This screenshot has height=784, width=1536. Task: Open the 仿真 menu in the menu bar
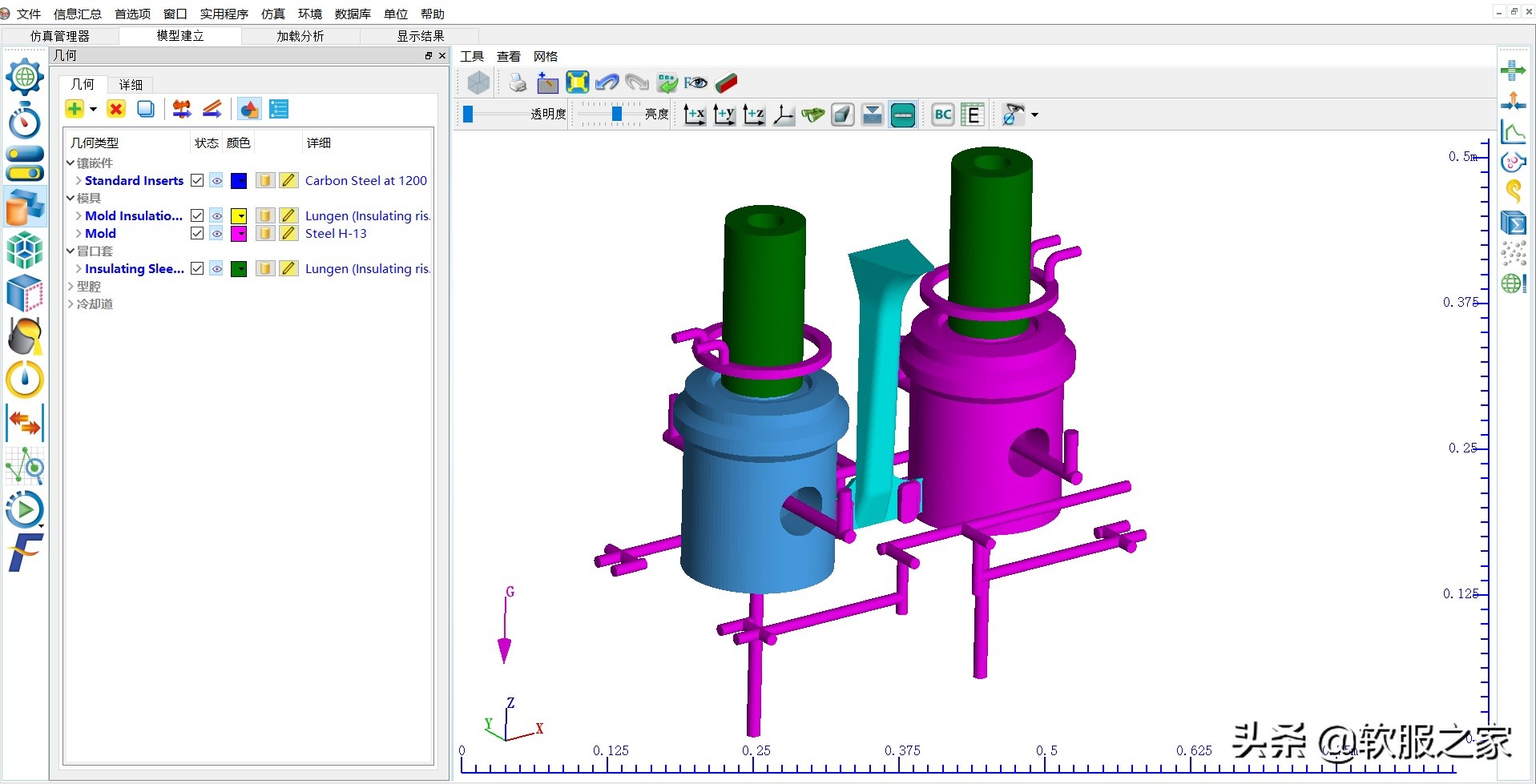tap(272, 14)
